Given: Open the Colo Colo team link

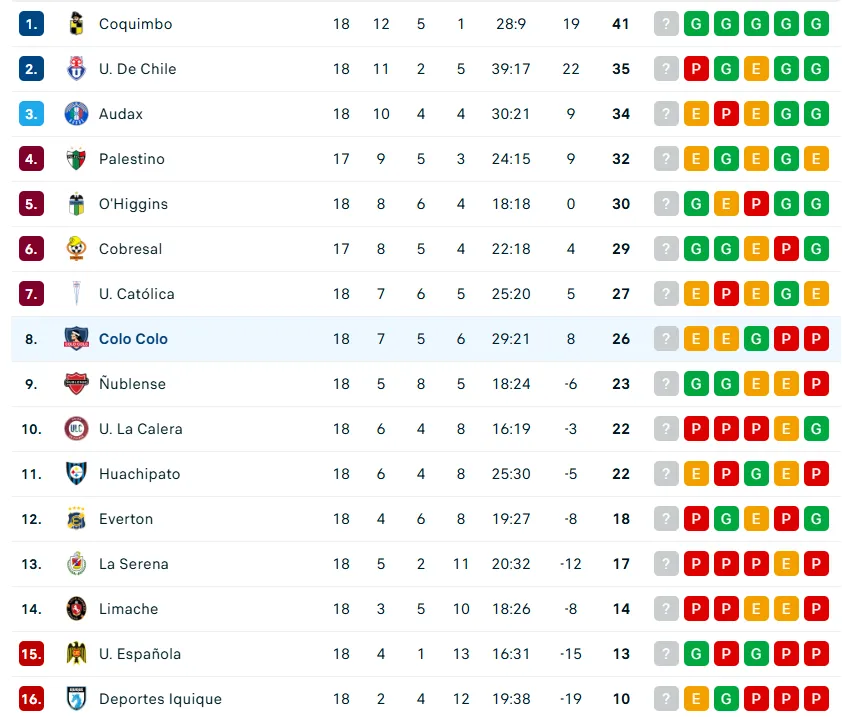Looking at the screenshot, I should click(133, 339).
